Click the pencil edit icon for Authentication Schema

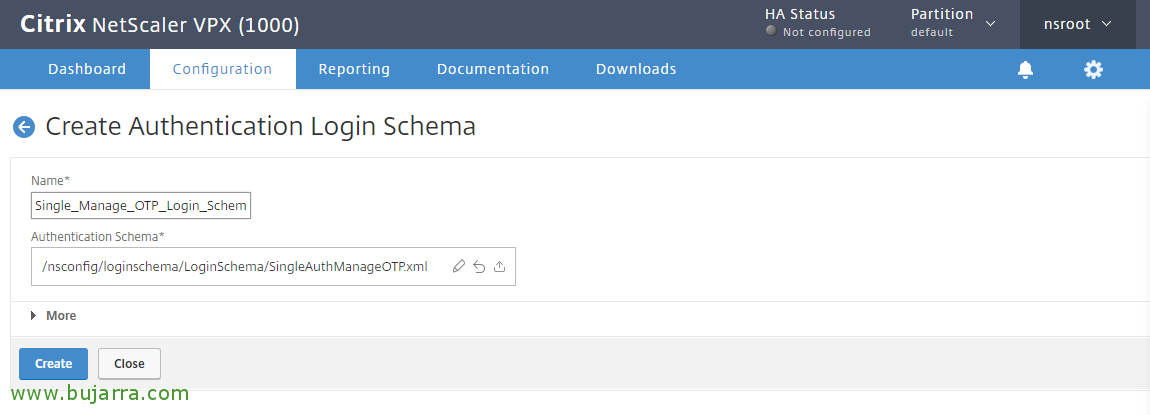coord(459,266)
